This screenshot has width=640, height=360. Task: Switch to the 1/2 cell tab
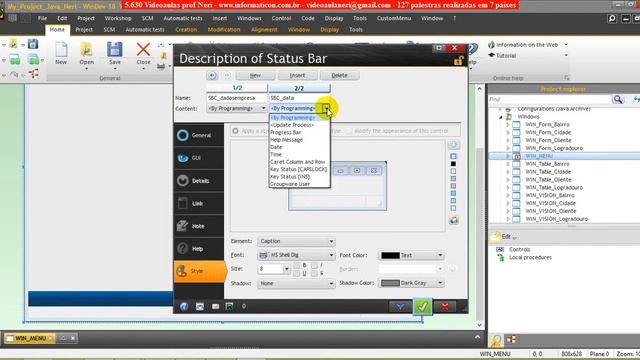(237, 88)
